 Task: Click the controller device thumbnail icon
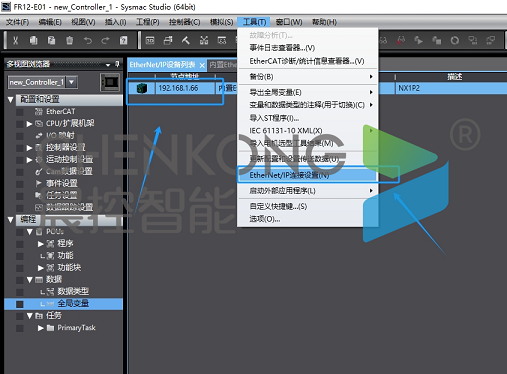tap(110, 82)
